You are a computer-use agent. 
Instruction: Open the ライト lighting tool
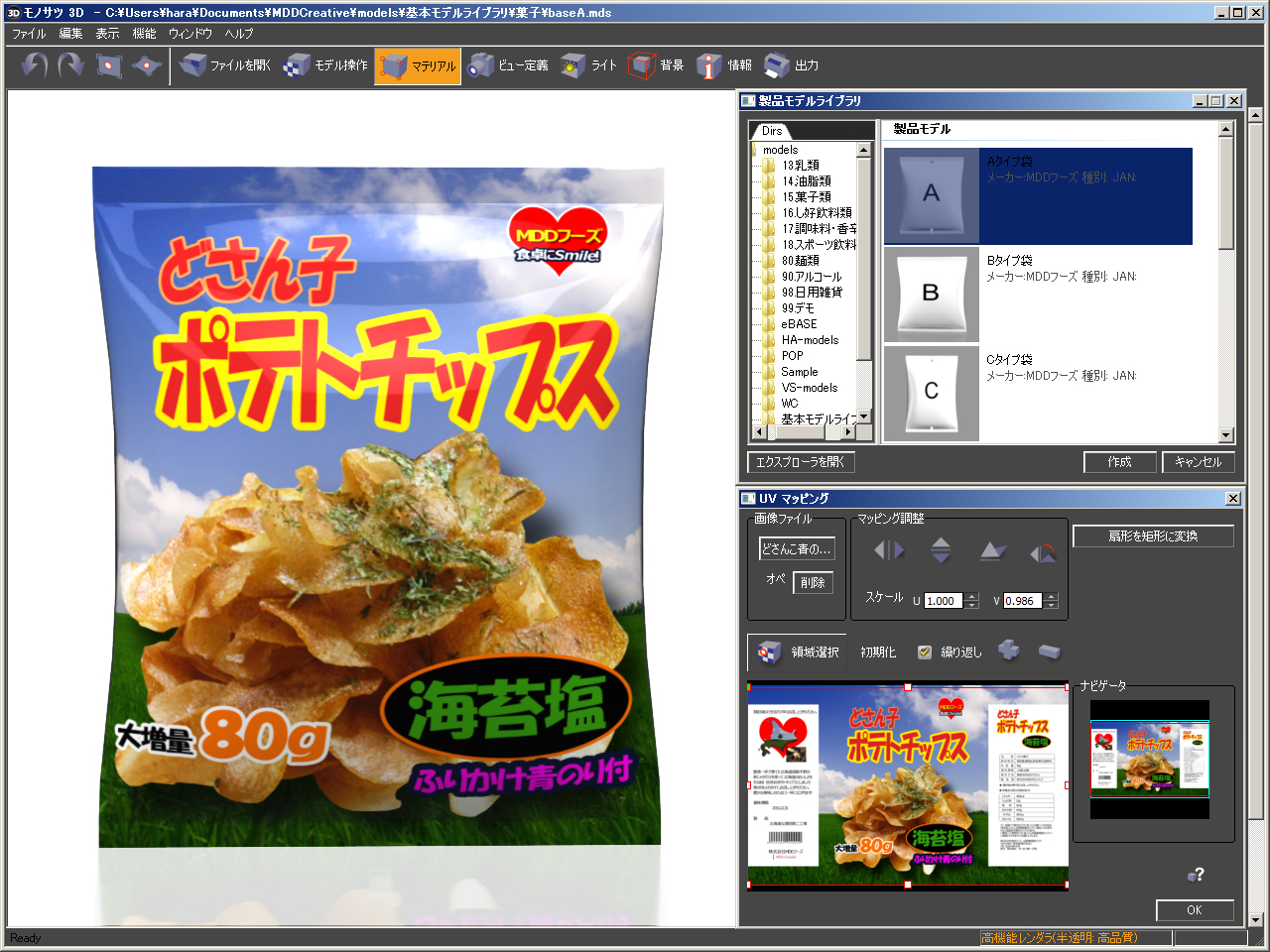(x=588, y=65)
